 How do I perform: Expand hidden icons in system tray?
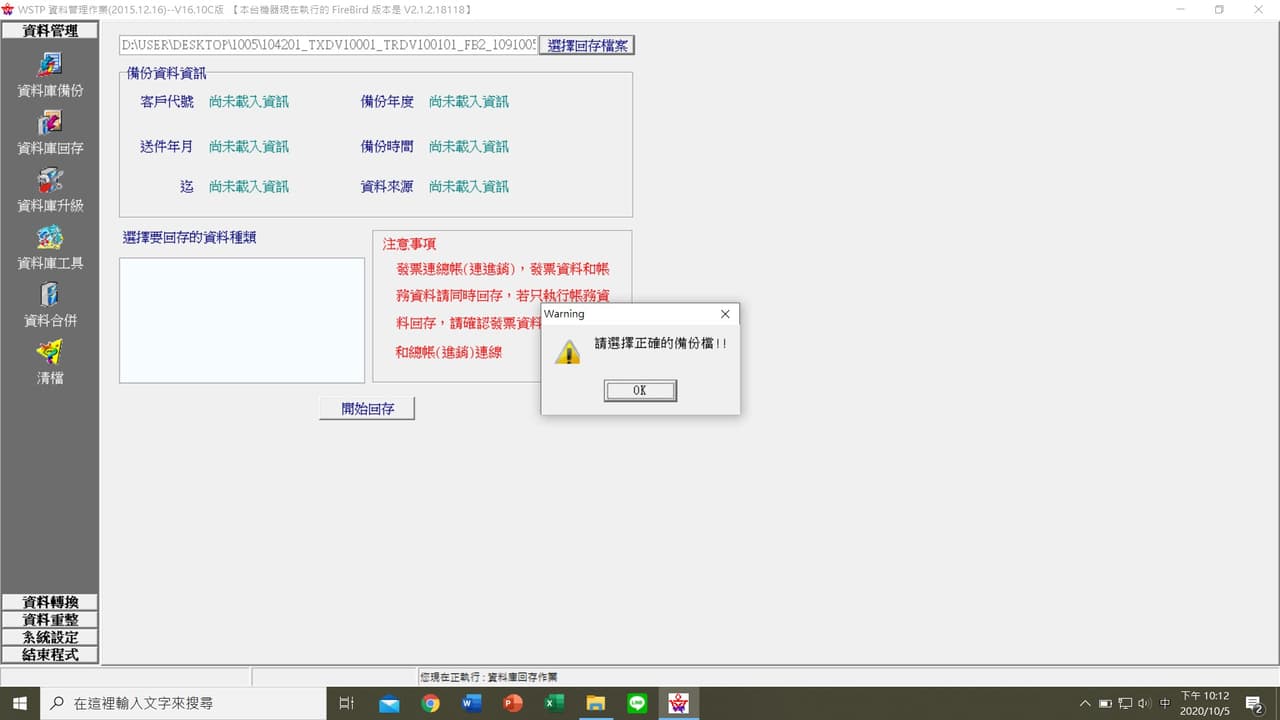click(1085, 703)
